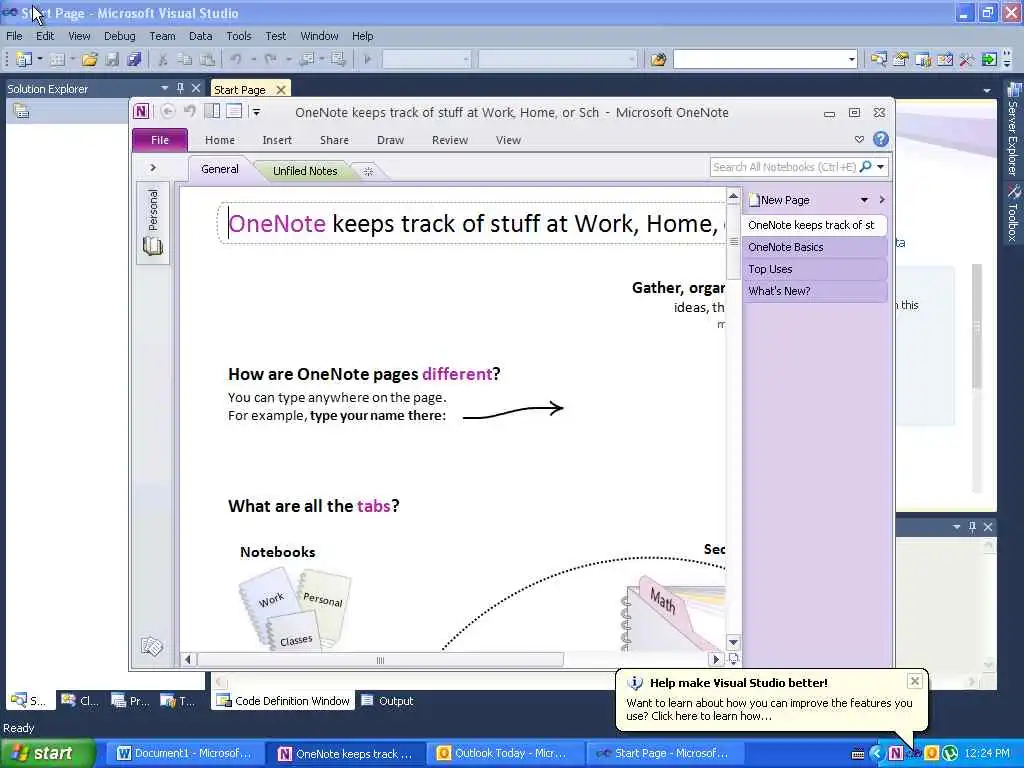Open Properties Window icon in Visual Studio toolbar

(x=901, y=59)
